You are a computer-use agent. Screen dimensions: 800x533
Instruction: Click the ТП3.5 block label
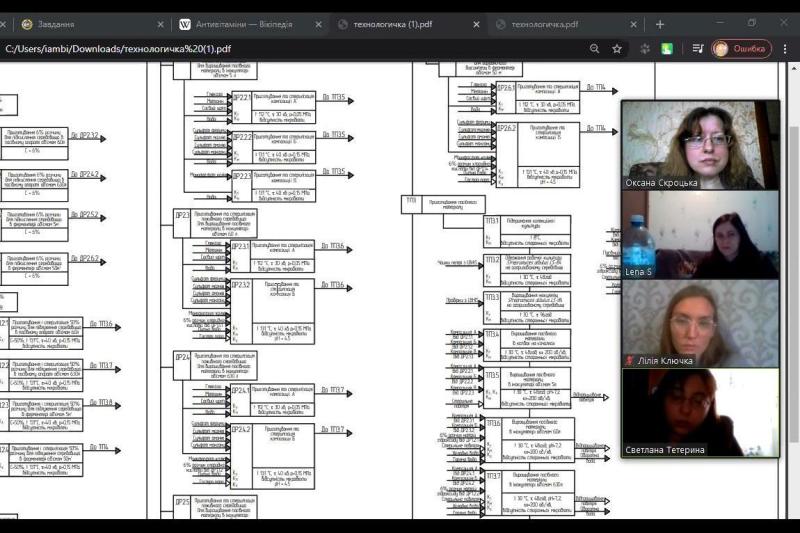tap(492, 375)
